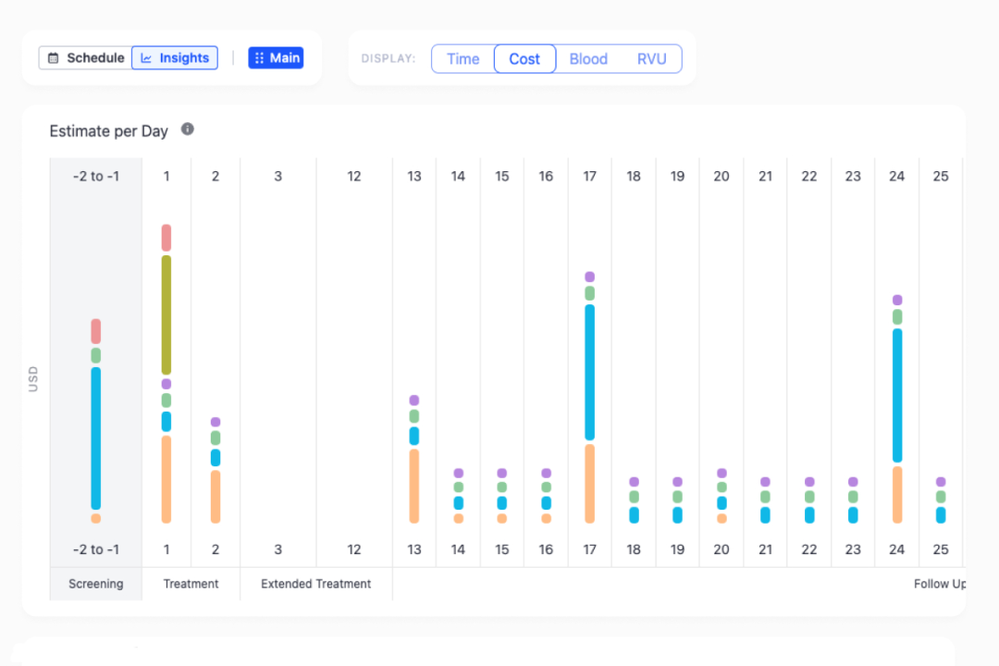Set display to Cost
This screenshot has height=666, width=999.
[524, 59]
